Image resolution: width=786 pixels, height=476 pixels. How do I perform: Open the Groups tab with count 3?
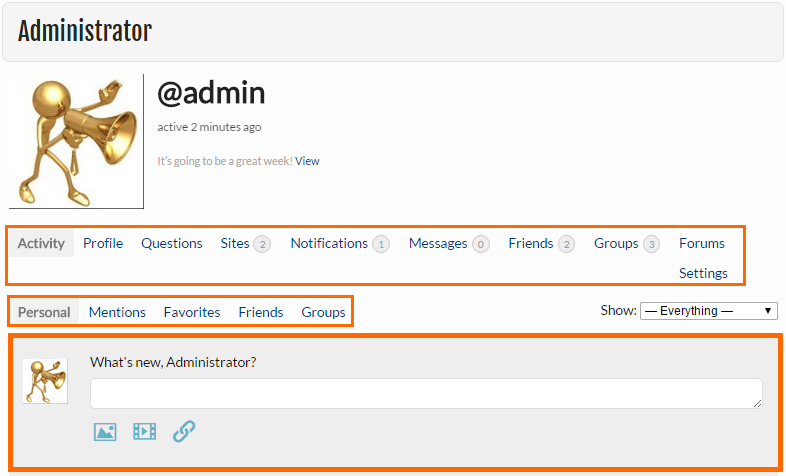tap(627, 244)
